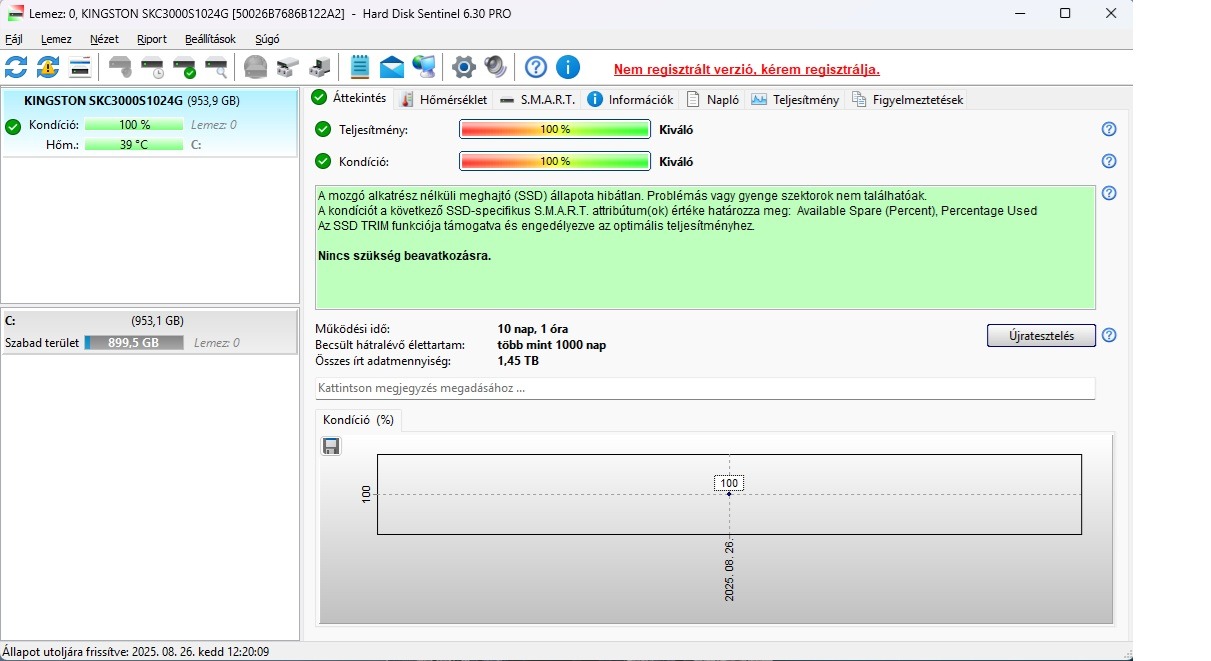
Task: Click disk icon with magnifying glass
Action: pos(216,67)
